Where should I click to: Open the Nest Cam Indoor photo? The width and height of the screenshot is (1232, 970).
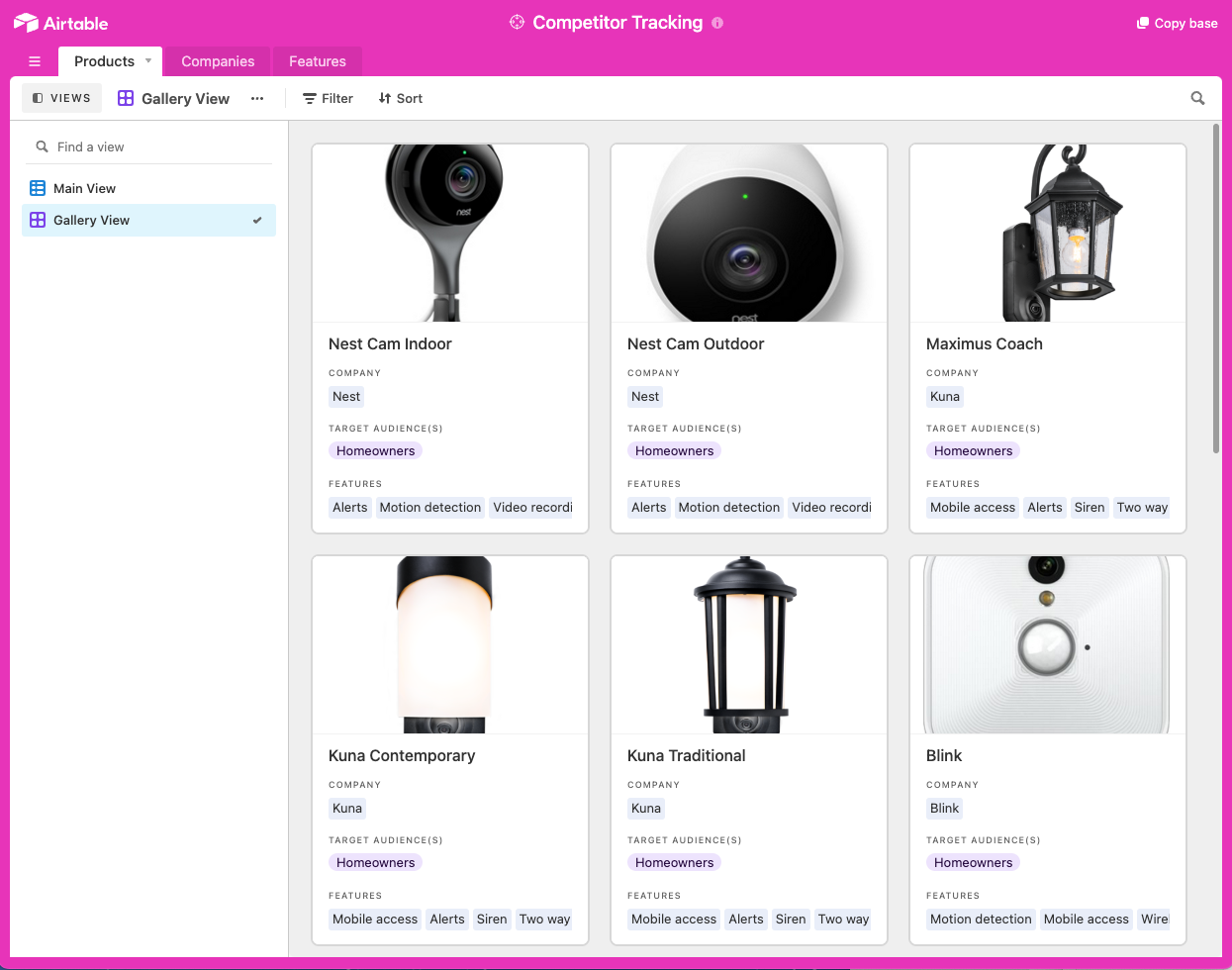(x=450, y=233)
